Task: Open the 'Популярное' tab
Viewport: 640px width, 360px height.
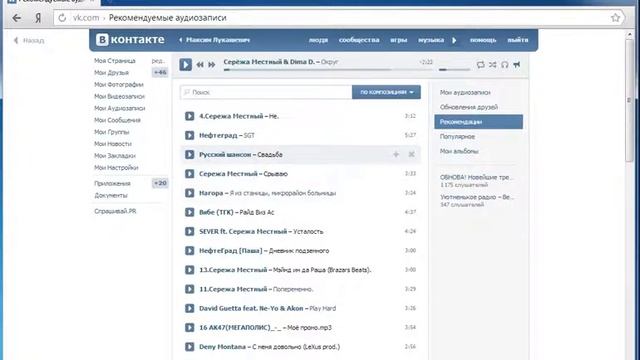Action: pos(457,137)
